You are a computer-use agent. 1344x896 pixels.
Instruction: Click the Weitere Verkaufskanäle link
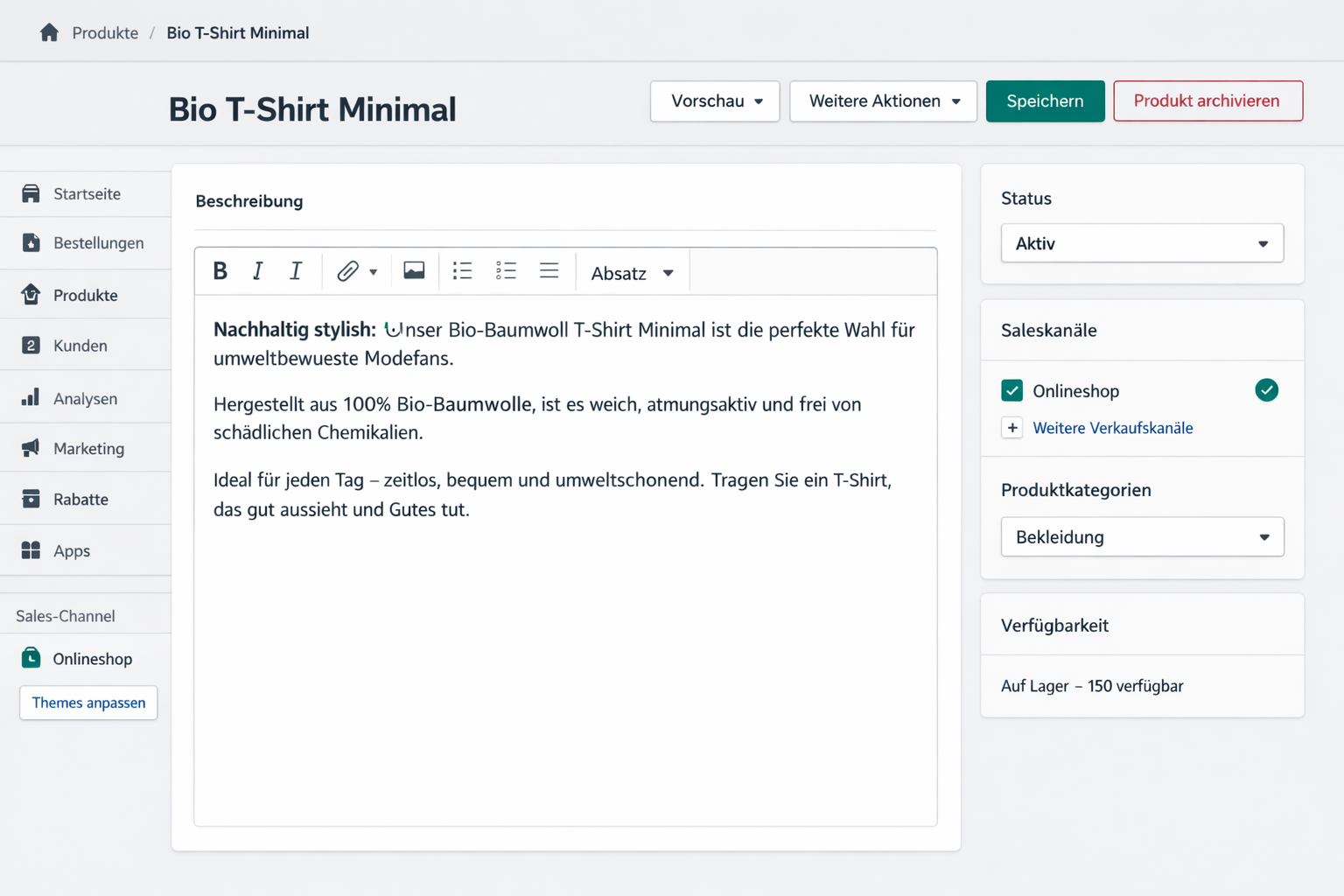(1113, 428)
